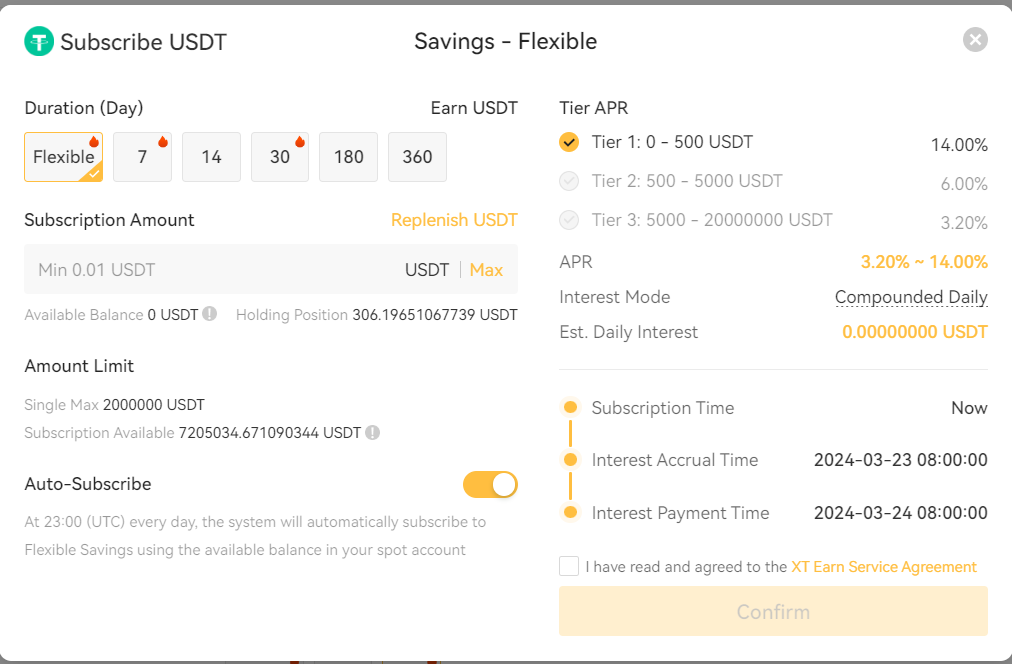Close the Subscribe USDT dialog
This screenshot has height=664, width=1012.
point(975,40)
